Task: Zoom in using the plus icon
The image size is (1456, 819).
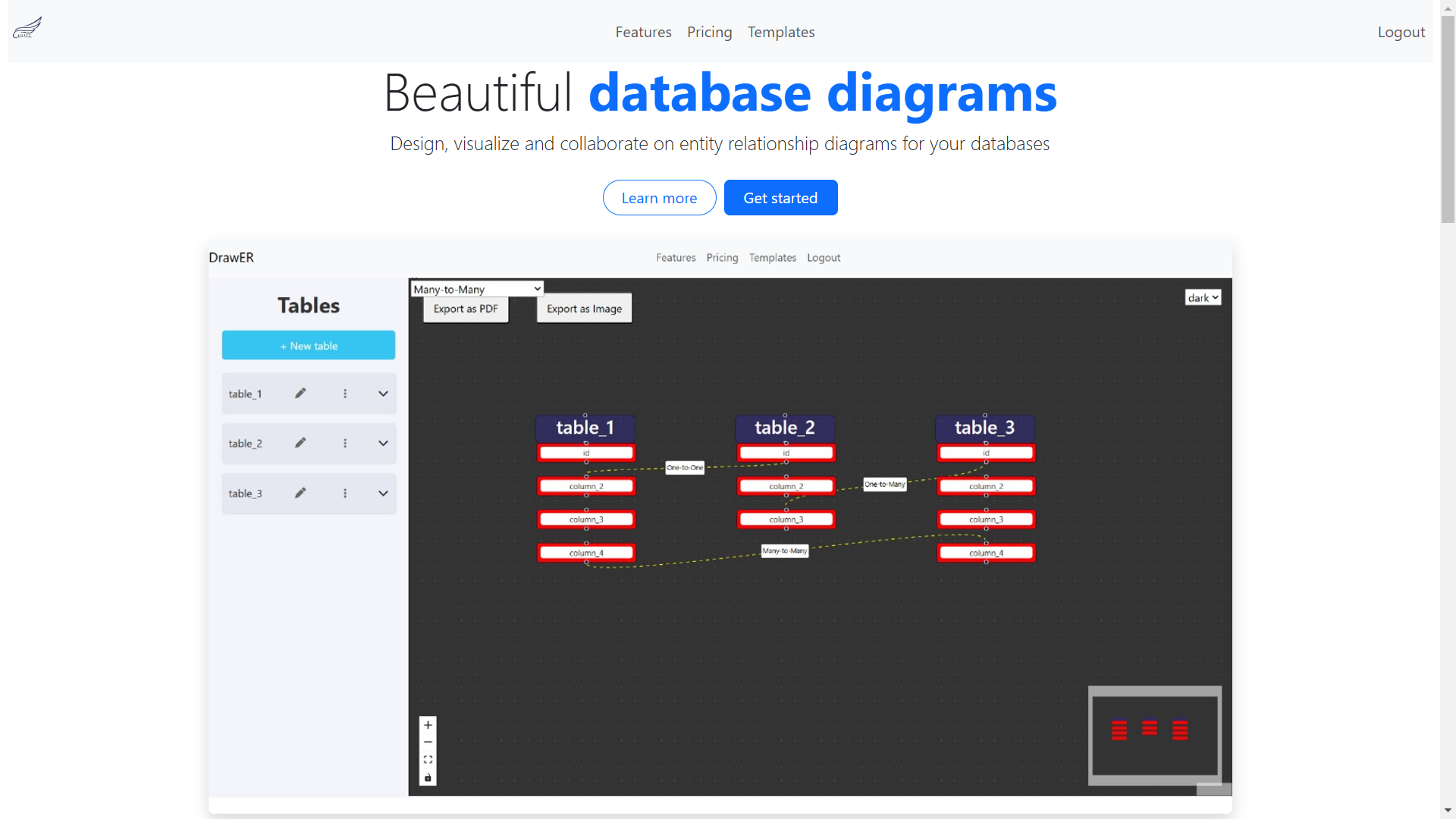Action: click(428, 724)
